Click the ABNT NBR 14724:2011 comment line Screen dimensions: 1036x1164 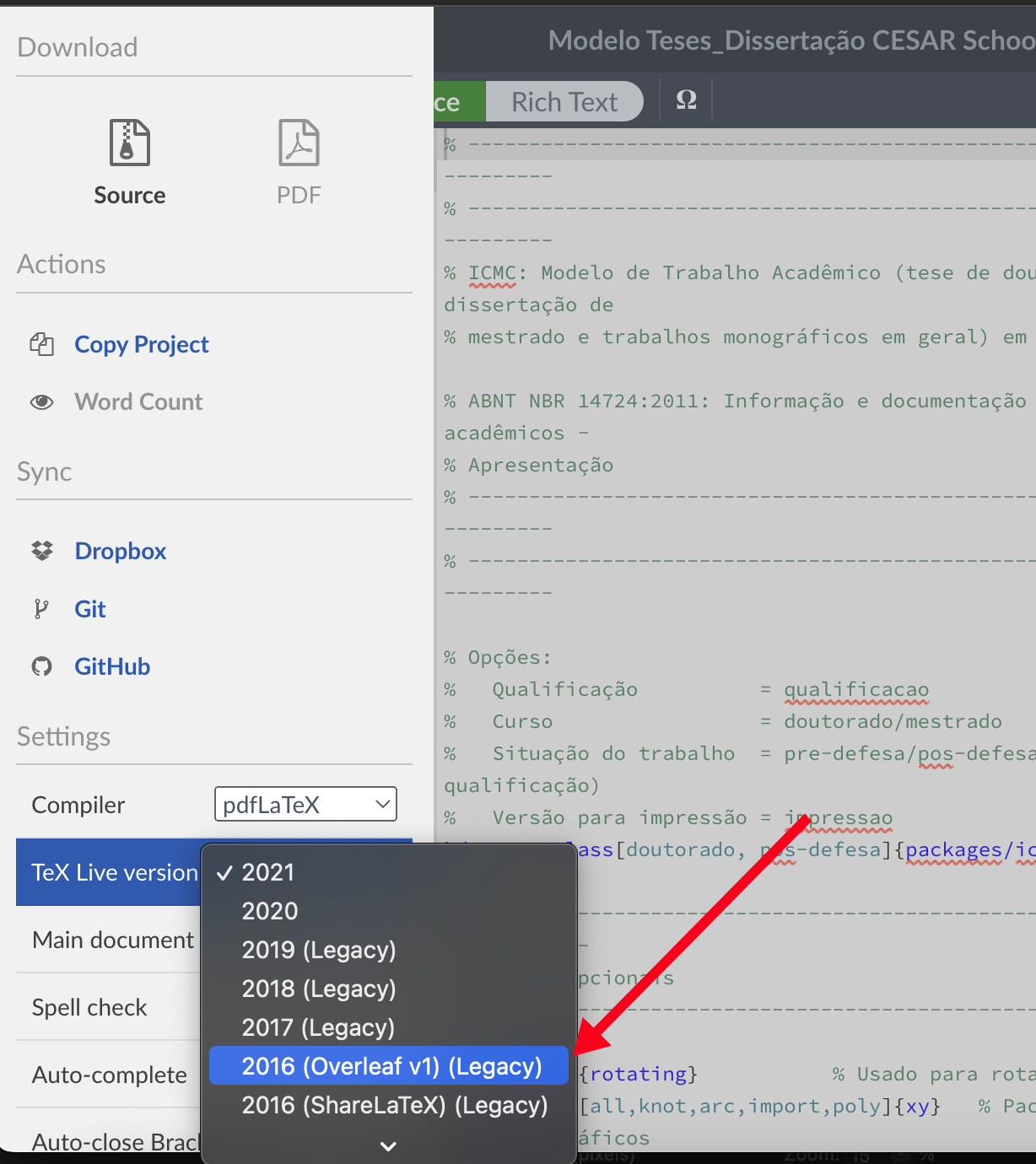tap(735, 401)
